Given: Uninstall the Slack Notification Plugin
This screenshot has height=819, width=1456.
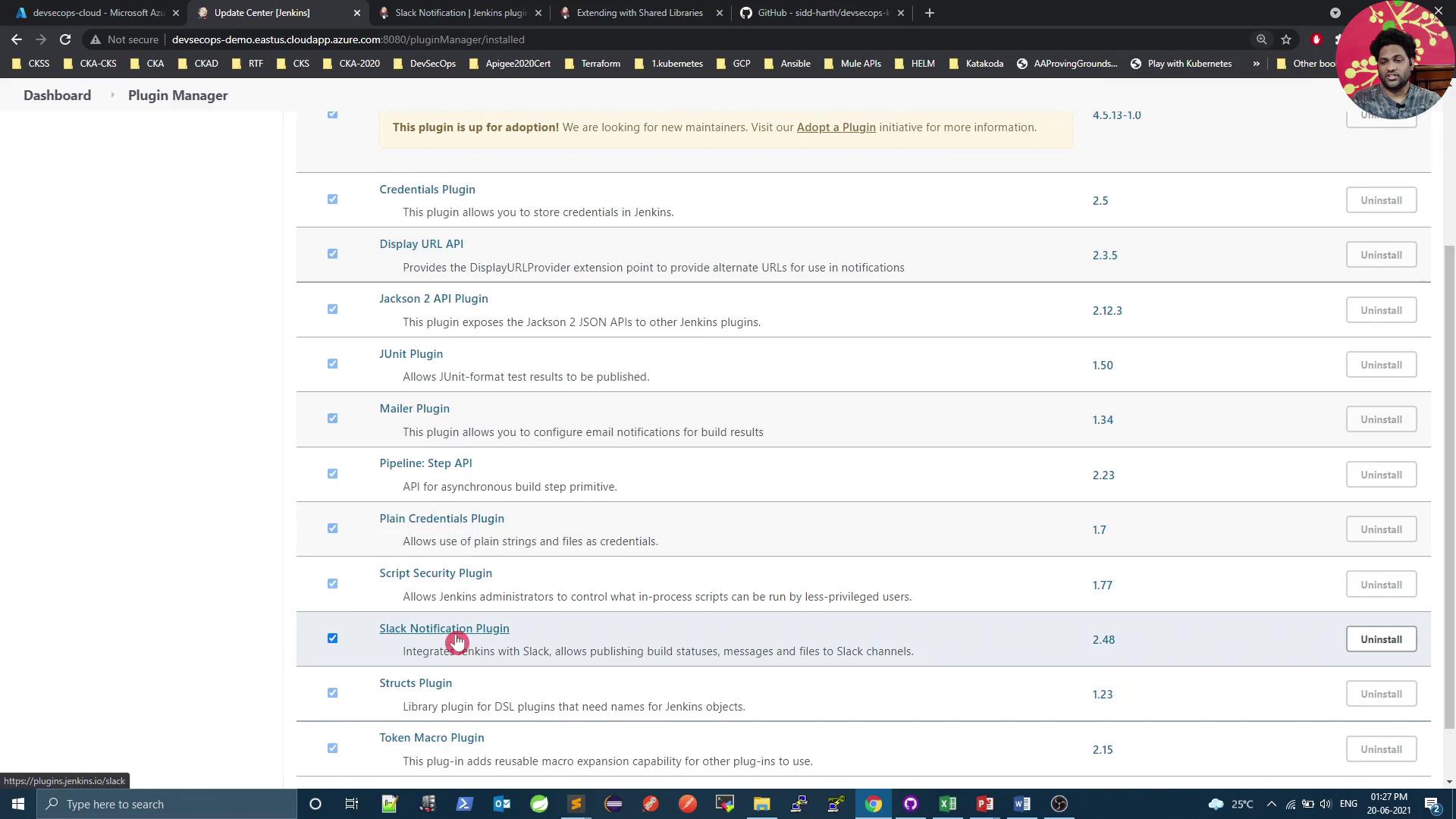Looking at the screenshot, I should pos(1380,639).
